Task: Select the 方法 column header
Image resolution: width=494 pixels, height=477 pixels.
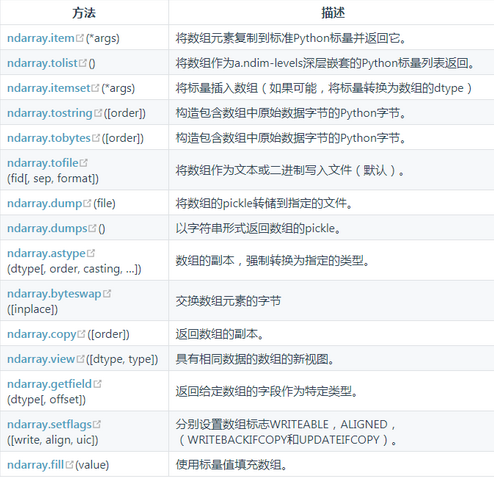Action: (x=84, y=13)
